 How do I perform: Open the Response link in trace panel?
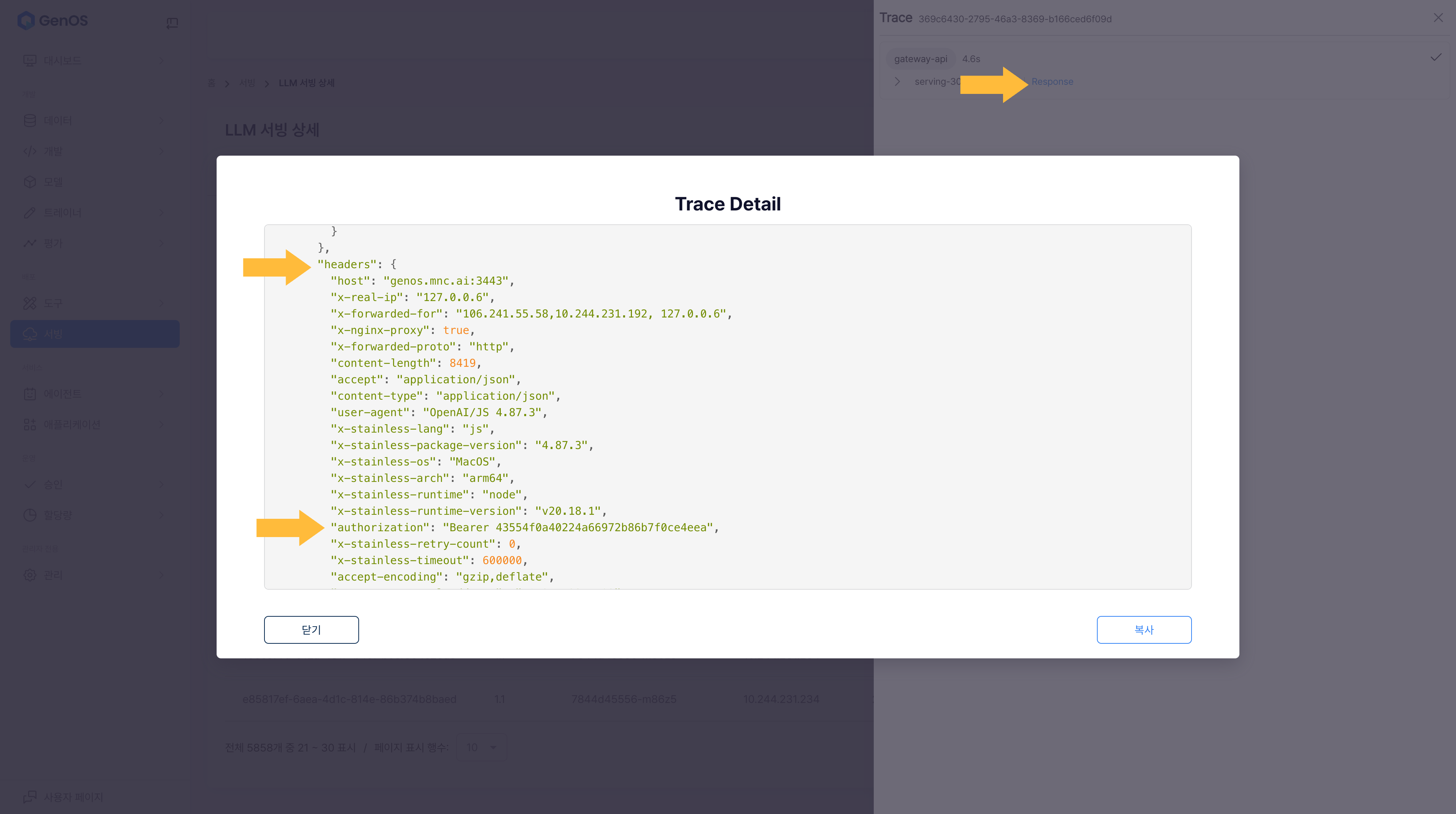(1052, 81)
